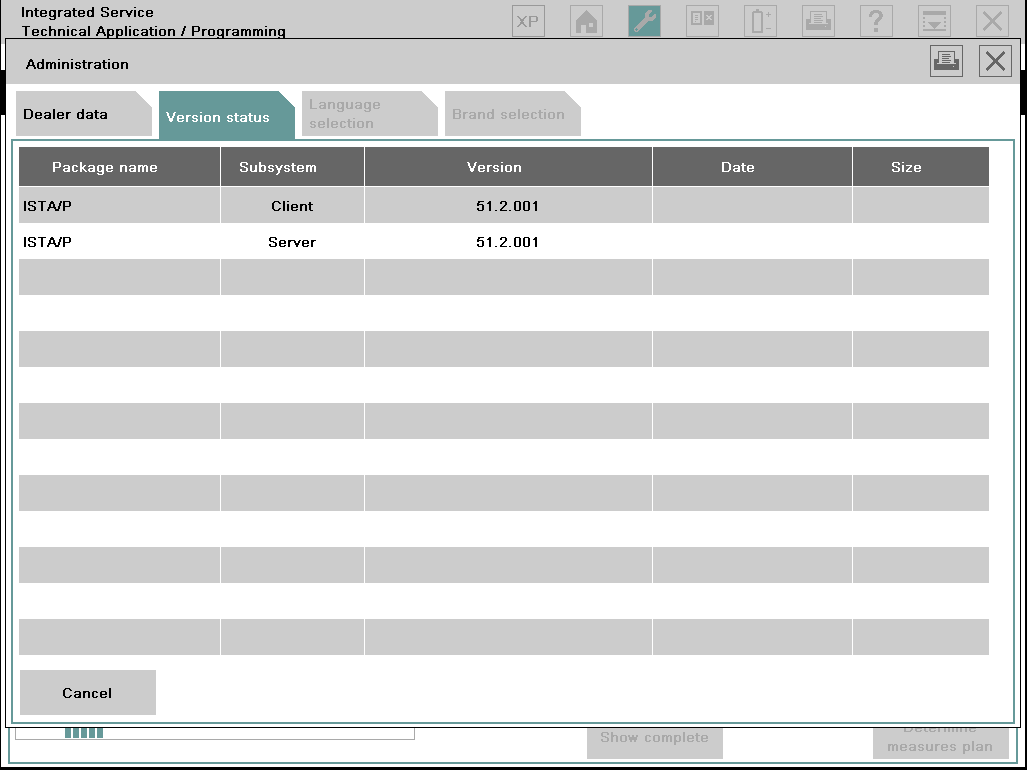Click the Subsystem column header
Image resolution: width=1027 pixels, height=770 pixels.
coord(292,167)
